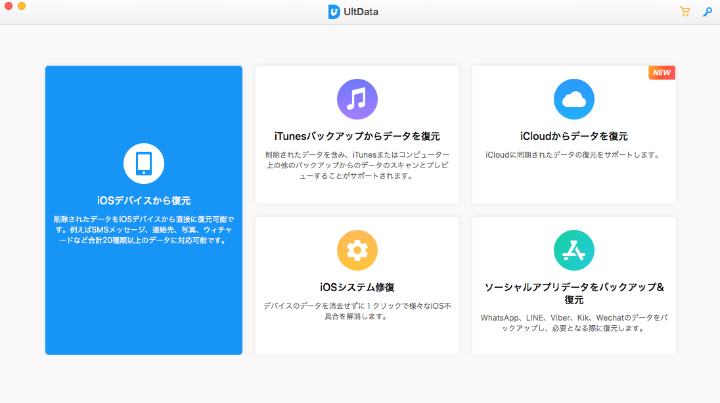Click the UltData logo in title bar
The image size is (720, 403).
[x=334, y=12]
